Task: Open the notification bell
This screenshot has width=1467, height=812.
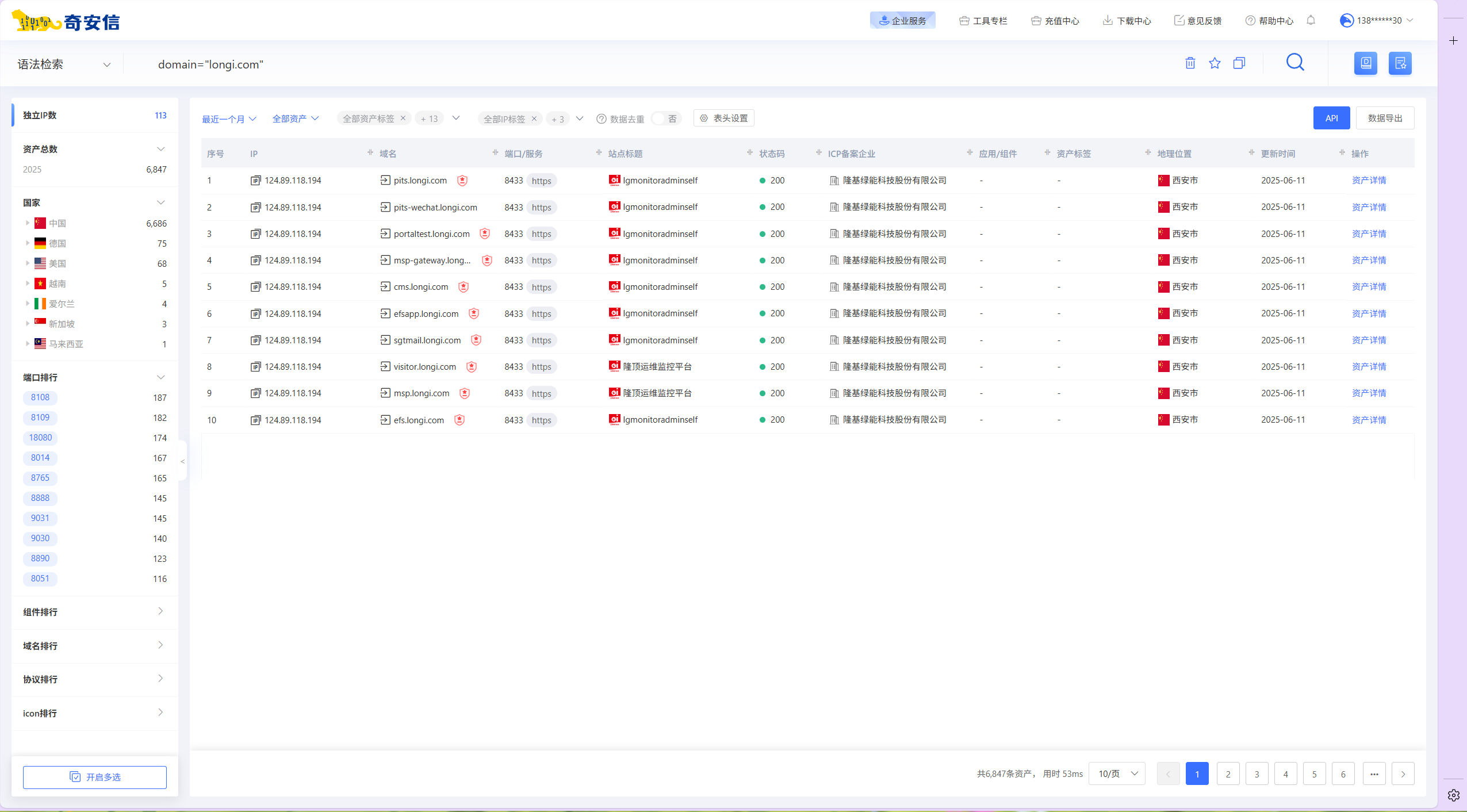Action: 1311,21
